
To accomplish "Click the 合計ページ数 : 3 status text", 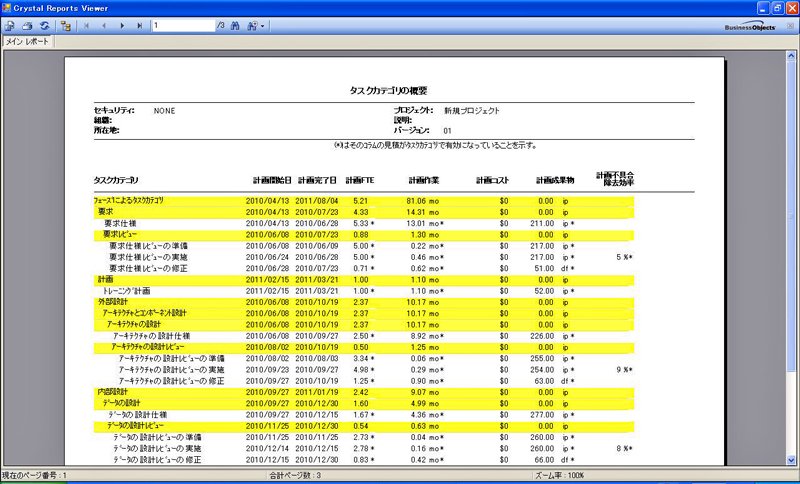I will coord(296,475).
